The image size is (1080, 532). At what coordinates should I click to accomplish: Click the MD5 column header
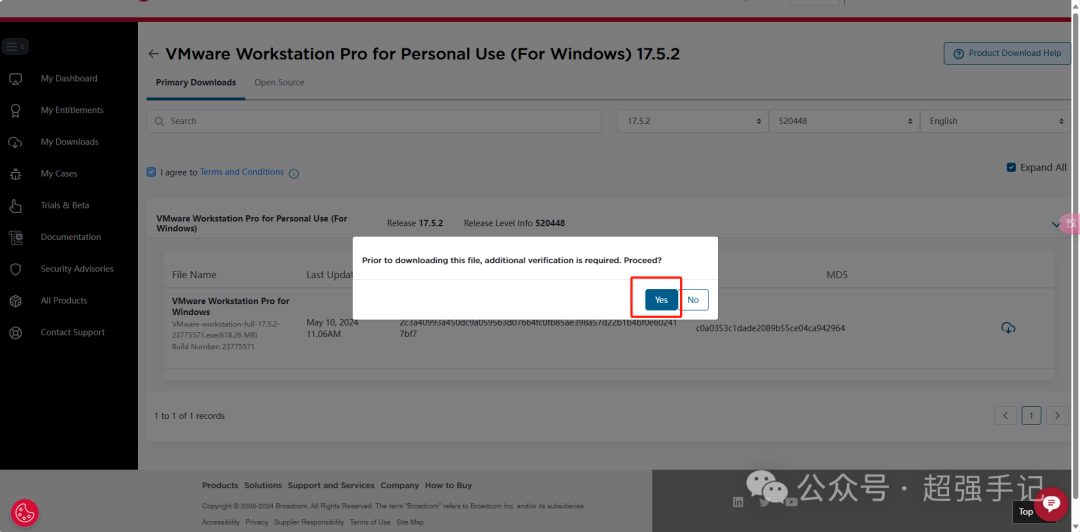[837, 275]
